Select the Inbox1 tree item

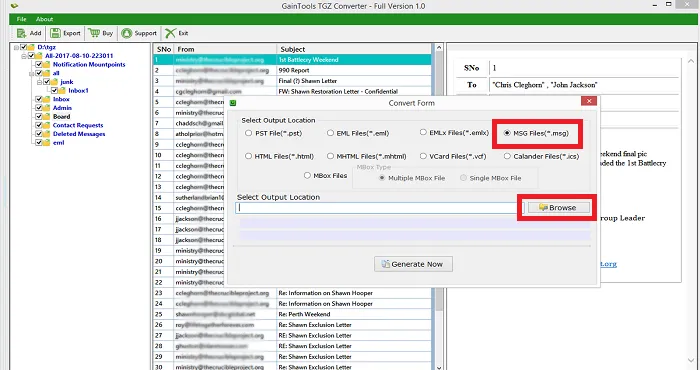[78, 91]
